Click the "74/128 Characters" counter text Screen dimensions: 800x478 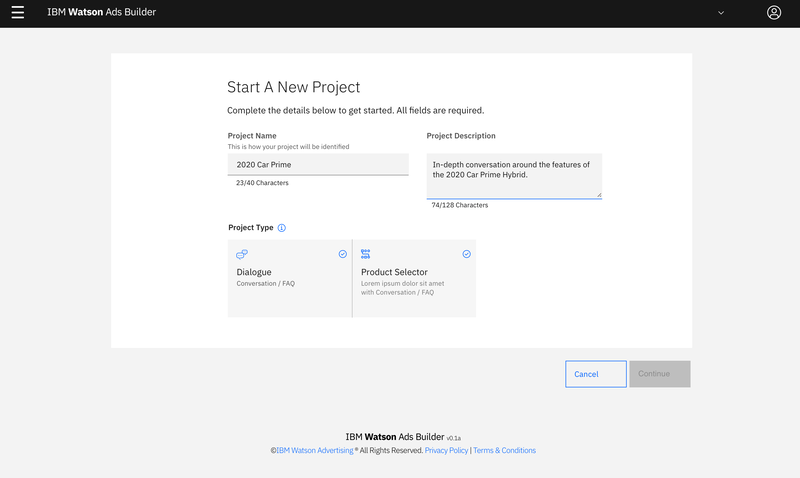point(460,205)
